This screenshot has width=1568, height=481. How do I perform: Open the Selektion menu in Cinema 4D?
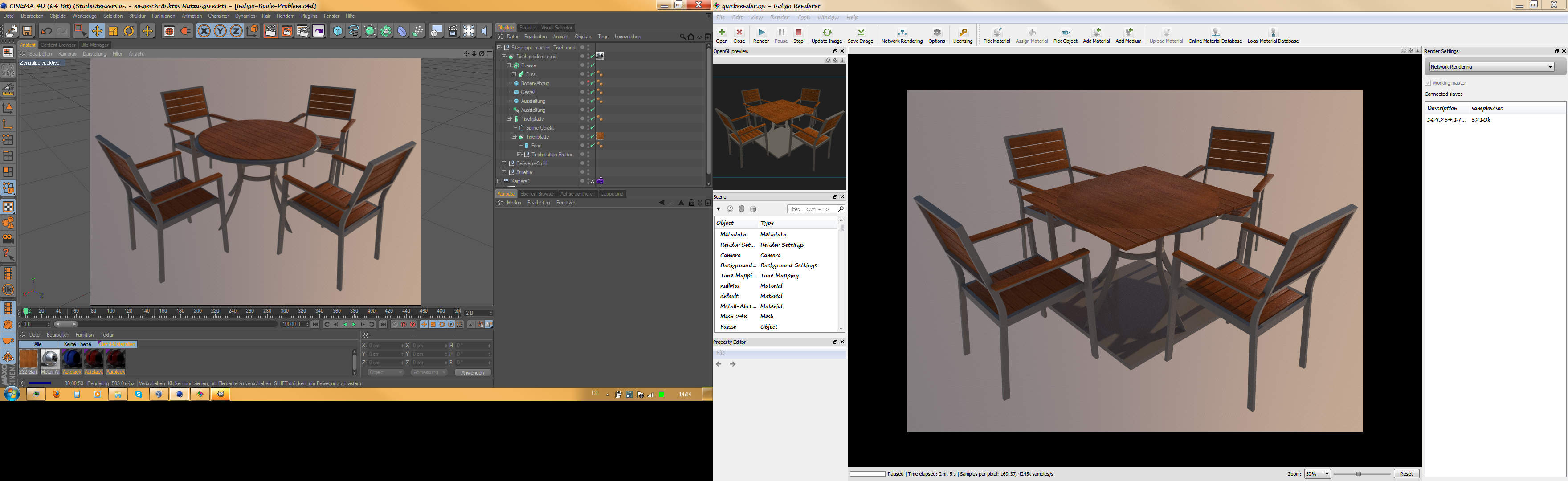coord(113,16)
